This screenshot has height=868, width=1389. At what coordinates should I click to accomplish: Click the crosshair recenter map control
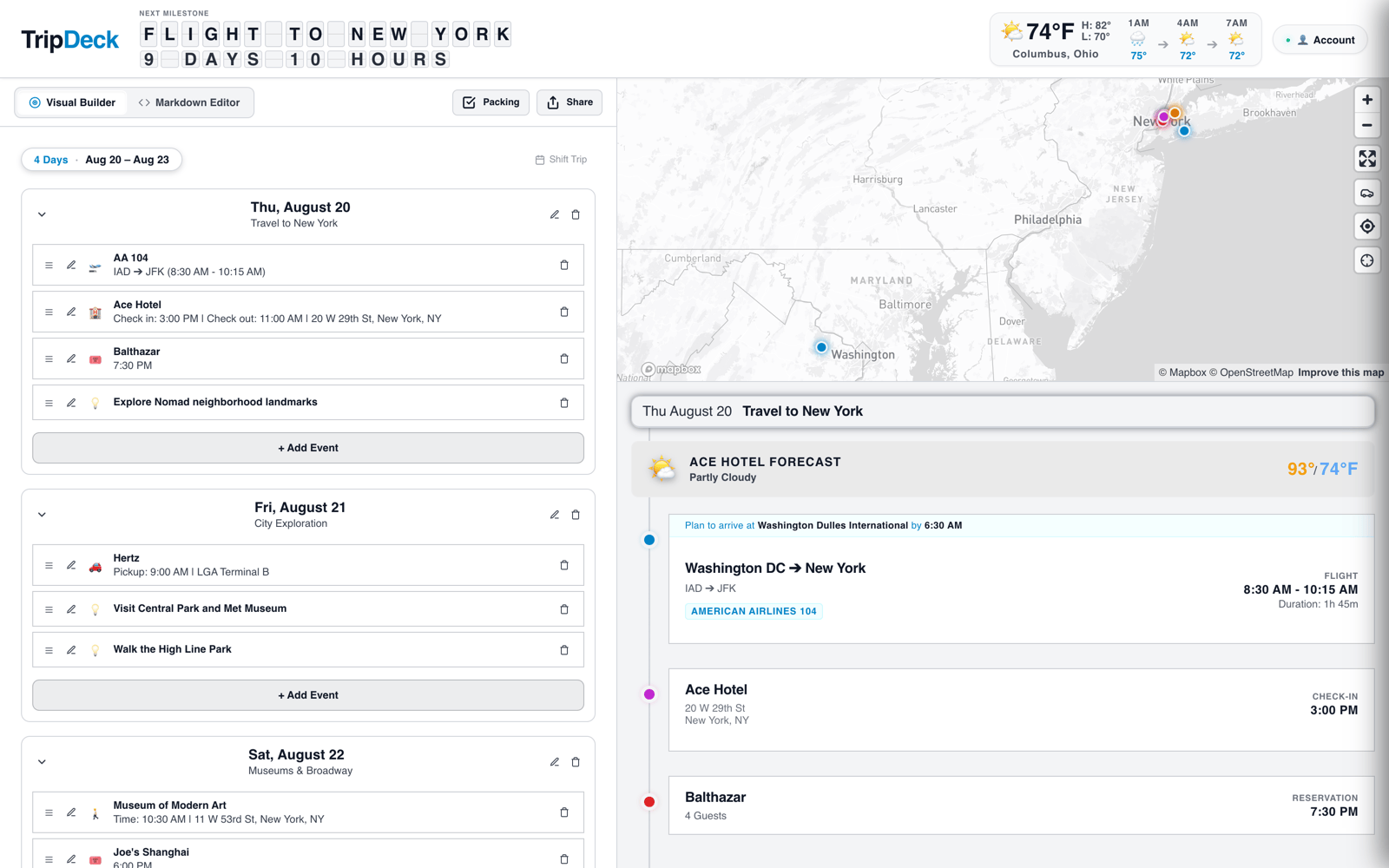pyautogui.click(x=1367, y=260)
